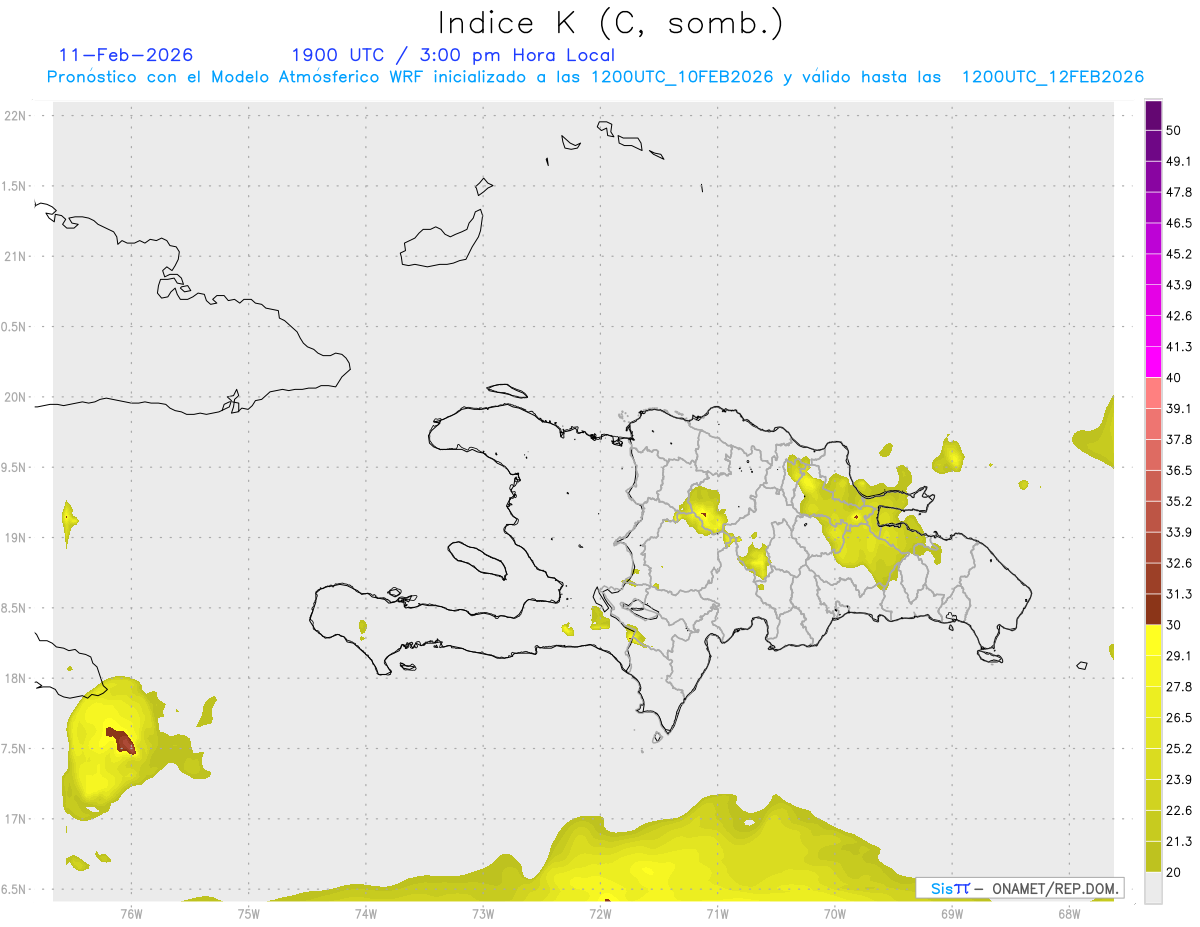The width and height of the screenshot is (1200, 927).
Task: Click the 72W longitude label
Action: 600,914
